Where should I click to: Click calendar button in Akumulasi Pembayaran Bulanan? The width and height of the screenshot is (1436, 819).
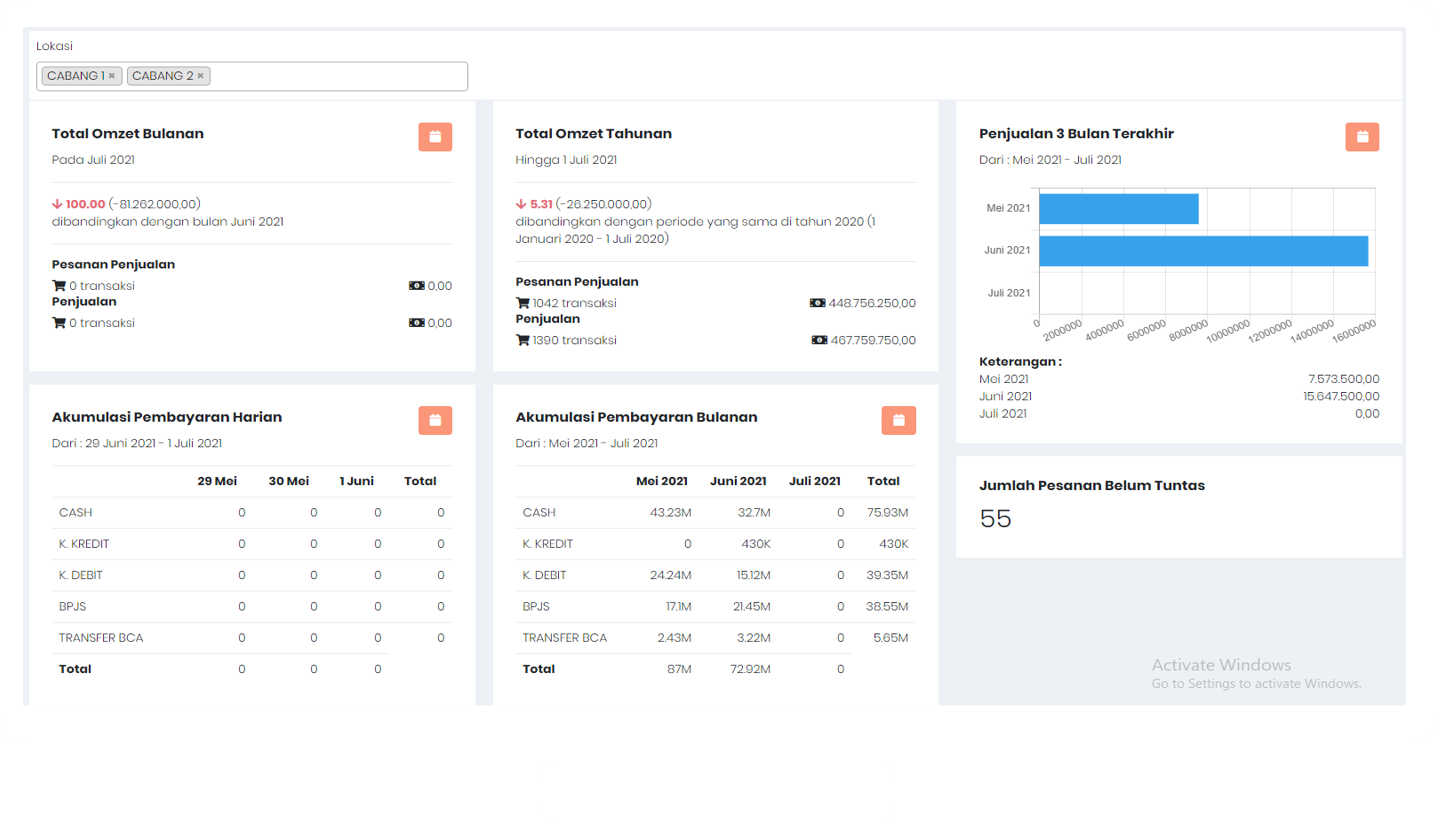898,421
